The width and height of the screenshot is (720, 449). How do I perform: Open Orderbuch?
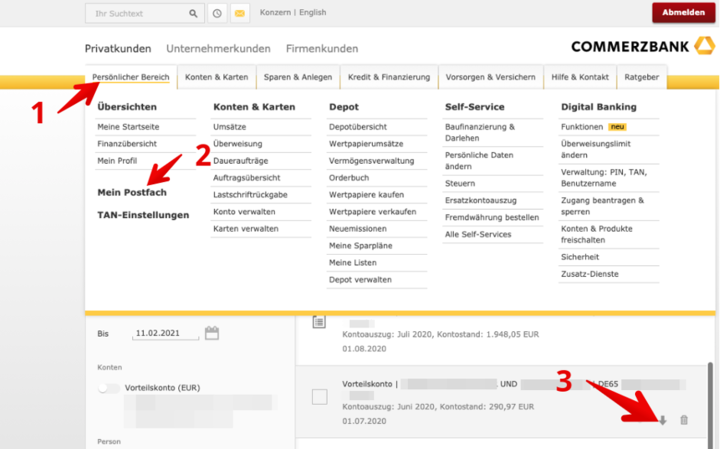pyautogui.click(x=349, y=178)
